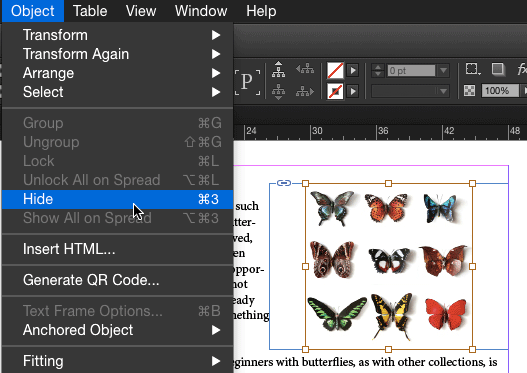Click the left-middle frame handle
This screenshot has height=373, width=527.
(x=306, y=266)
